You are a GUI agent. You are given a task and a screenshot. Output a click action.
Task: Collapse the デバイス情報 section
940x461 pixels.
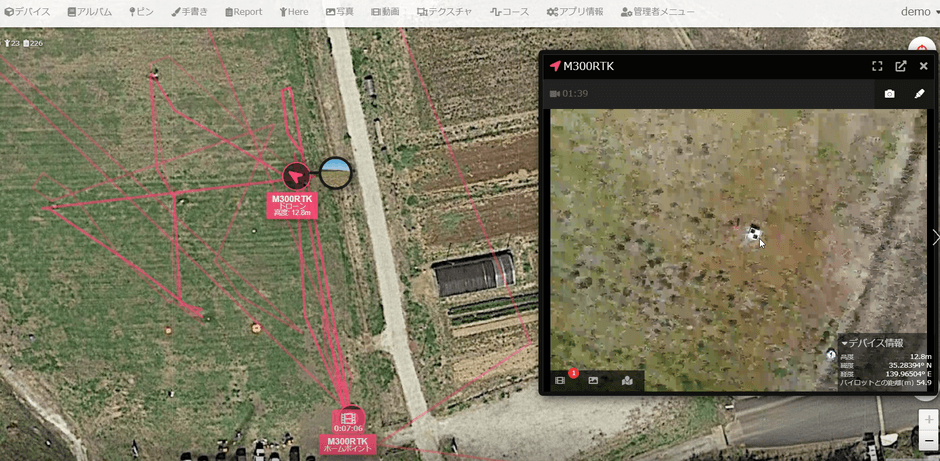tap(872, 344)
